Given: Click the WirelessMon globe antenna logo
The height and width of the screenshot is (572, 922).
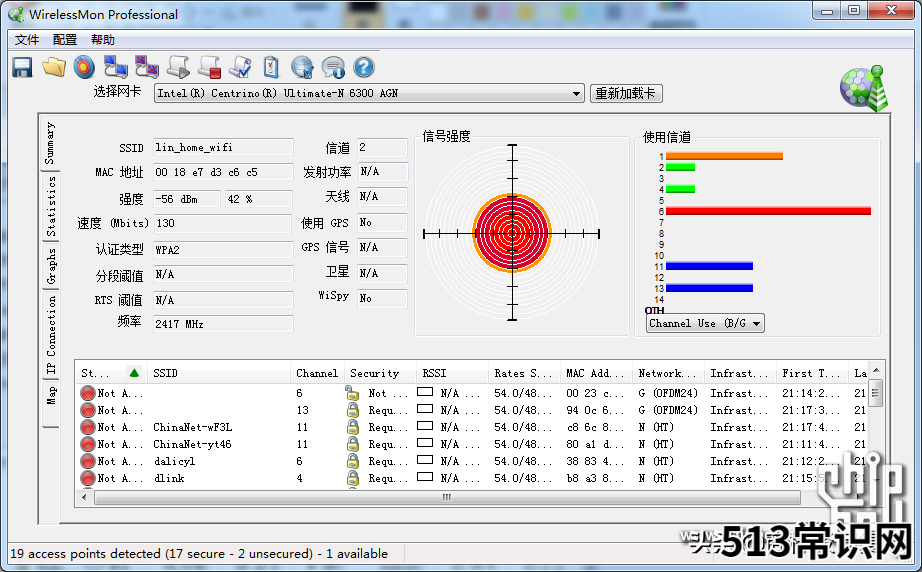Looking at the screenshot, I should [x=864, y=89].
